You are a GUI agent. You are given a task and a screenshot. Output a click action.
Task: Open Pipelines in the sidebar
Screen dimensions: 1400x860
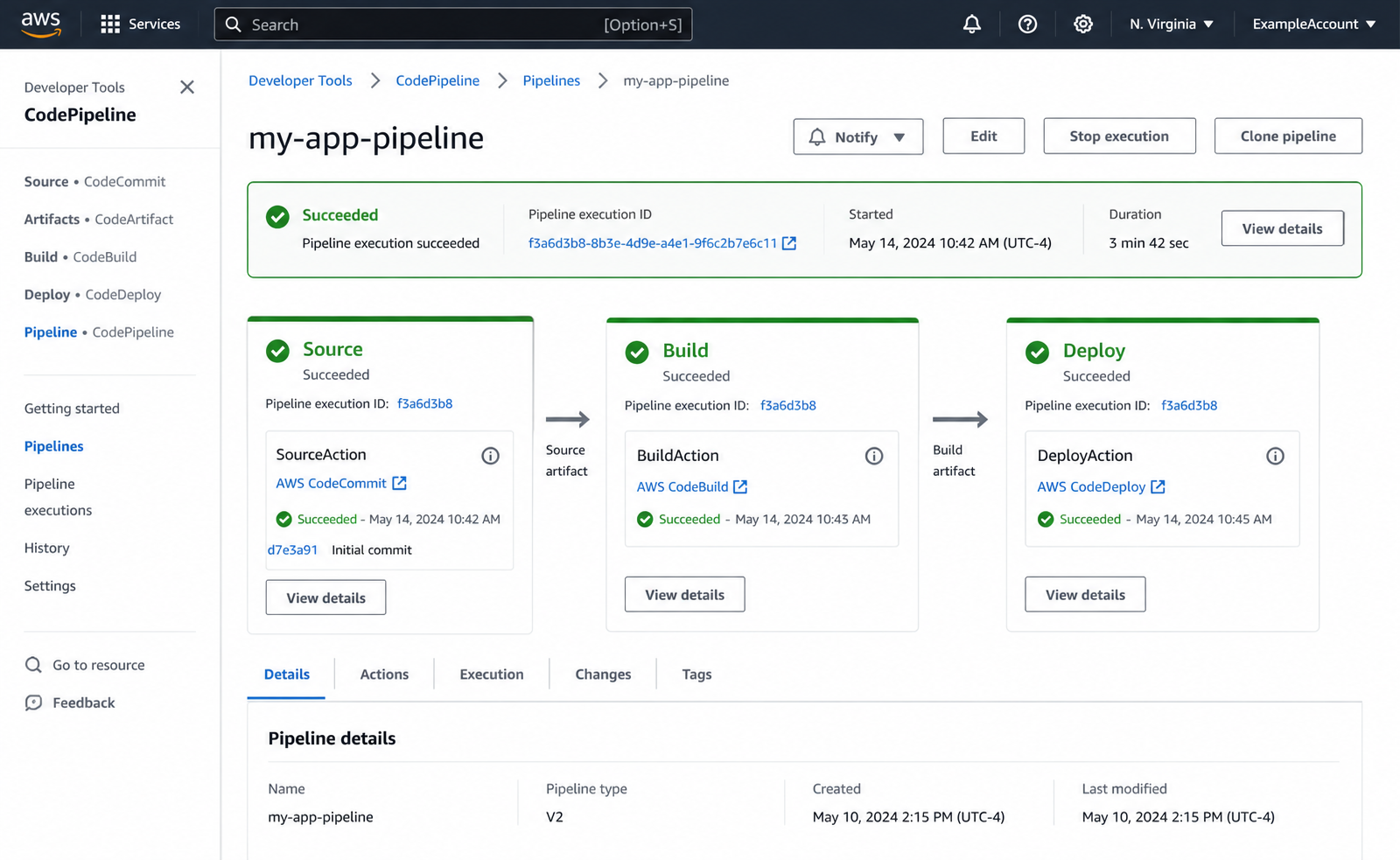54,446
